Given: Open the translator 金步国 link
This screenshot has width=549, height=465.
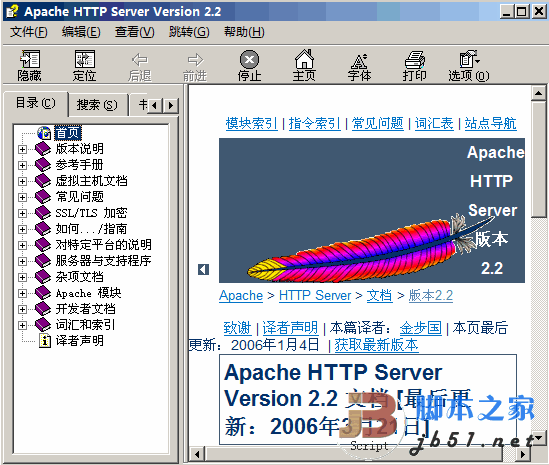Looking at the screenshot, I should [x=421, y=328].
